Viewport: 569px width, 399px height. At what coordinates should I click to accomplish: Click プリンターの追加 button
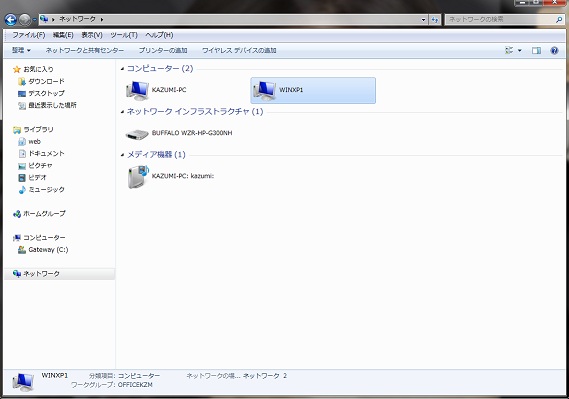coord(163,50)
